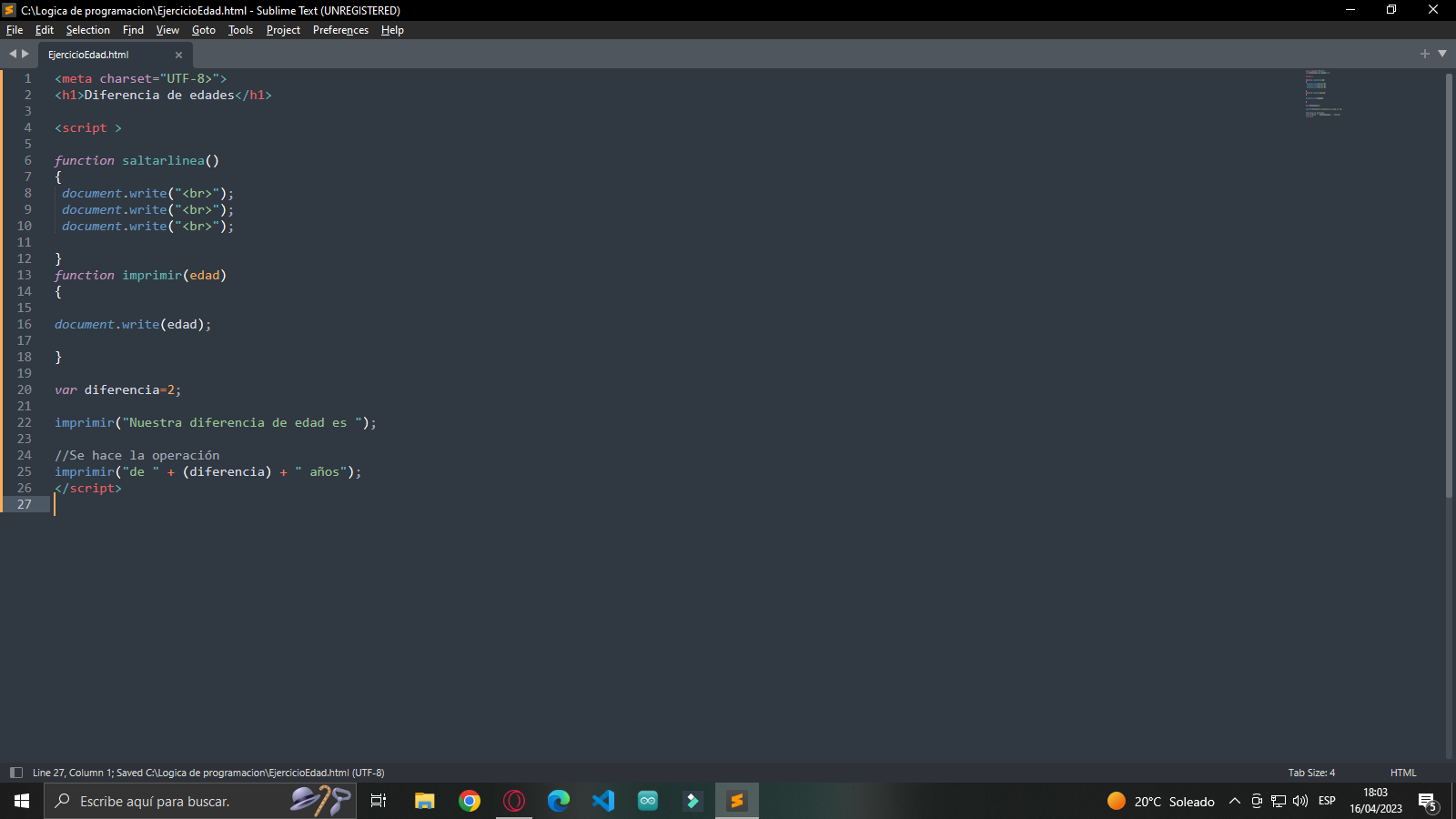This screenshot has width=1456, height=819.
Task: Open weather widget showing 20°C Soleado
Action: click(1161, 801)
